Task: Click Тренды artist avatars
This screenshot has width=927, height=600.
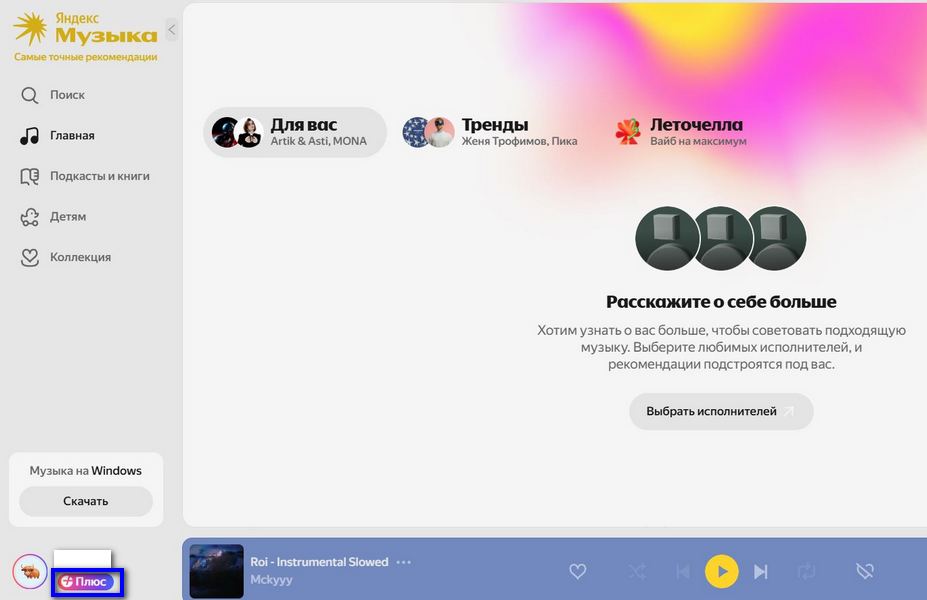Action: 429,132
